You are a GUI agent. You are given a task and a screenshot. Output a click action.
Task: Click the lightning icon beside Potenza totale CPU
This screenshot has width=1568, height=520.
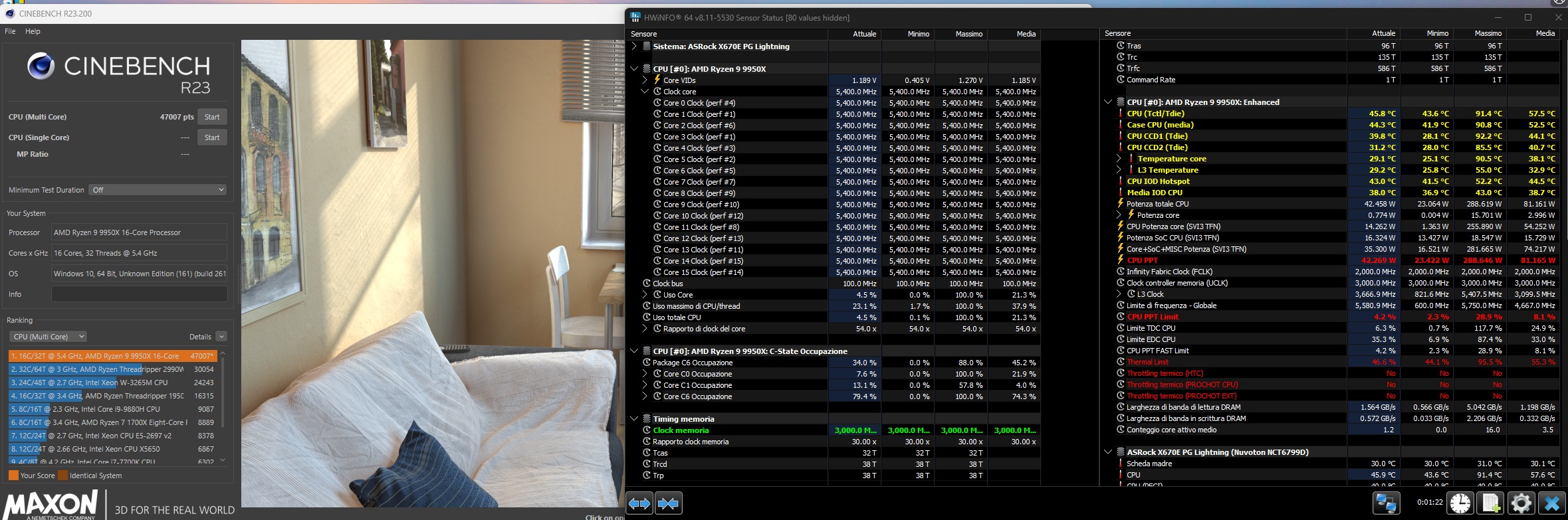(1120, 203)
